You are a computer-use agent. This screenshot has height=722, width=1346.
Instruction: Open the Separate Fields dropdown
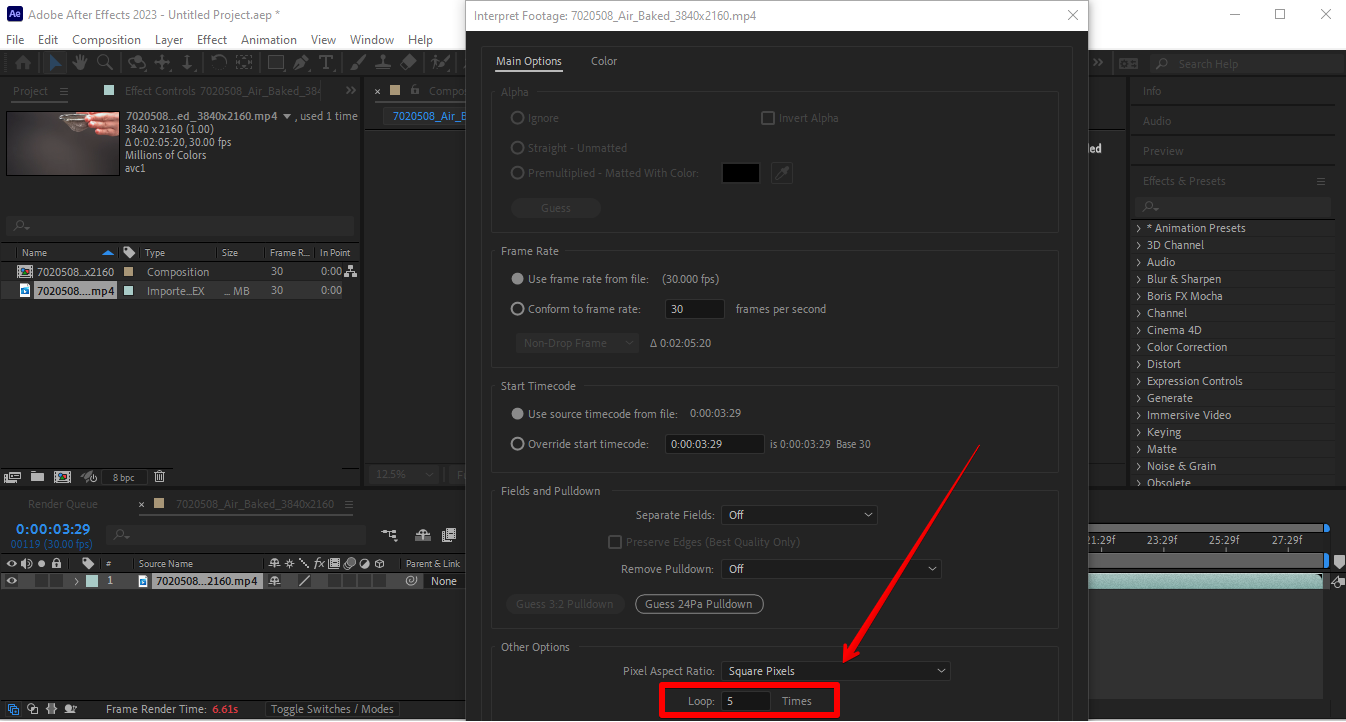click(799, 514)
